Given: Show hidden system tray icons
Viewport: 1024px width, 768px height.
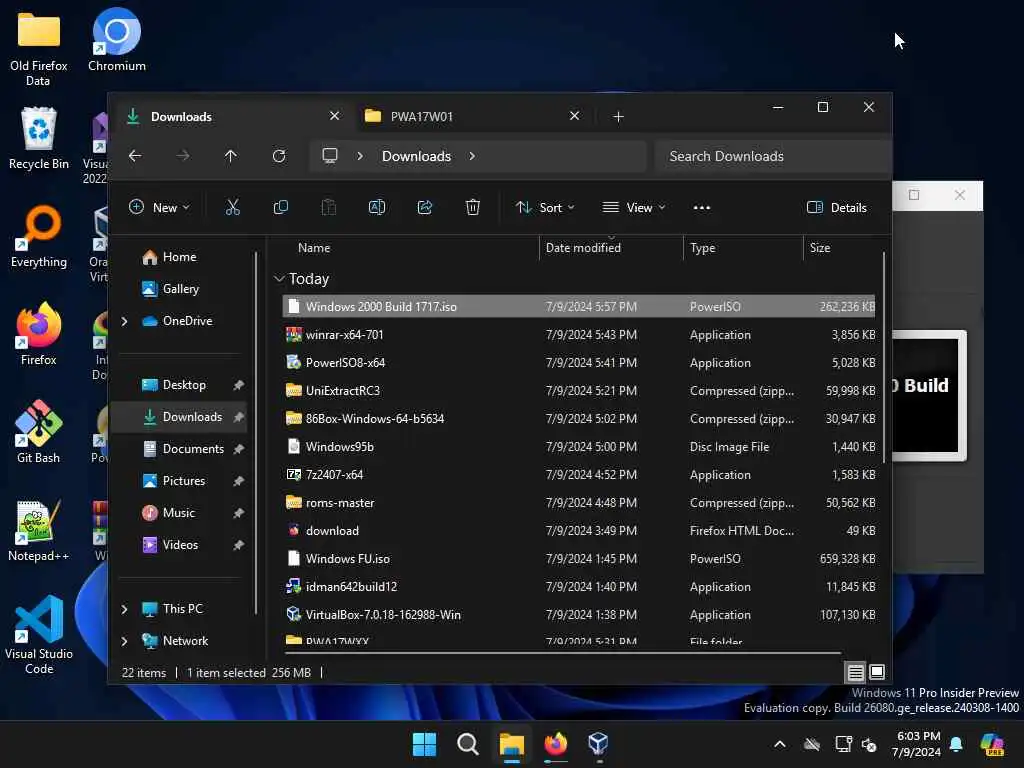Looking at the screenshot, I should click(x=780, y=744).
